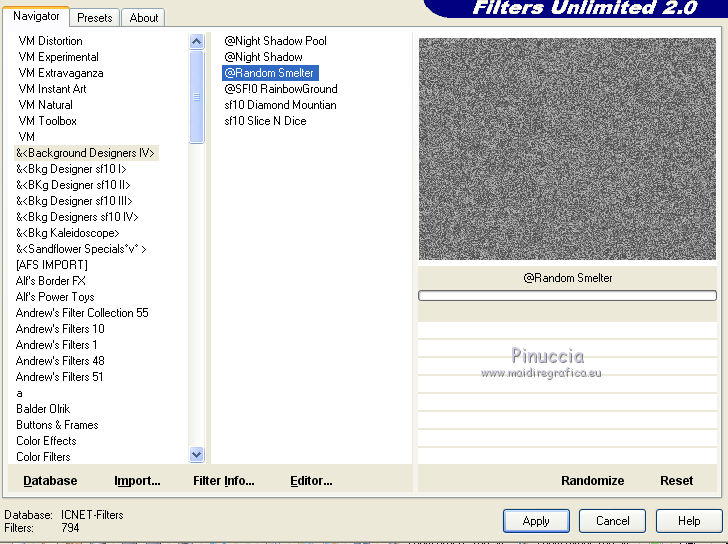
Task: Select Color Effects category
Action: 46,441
